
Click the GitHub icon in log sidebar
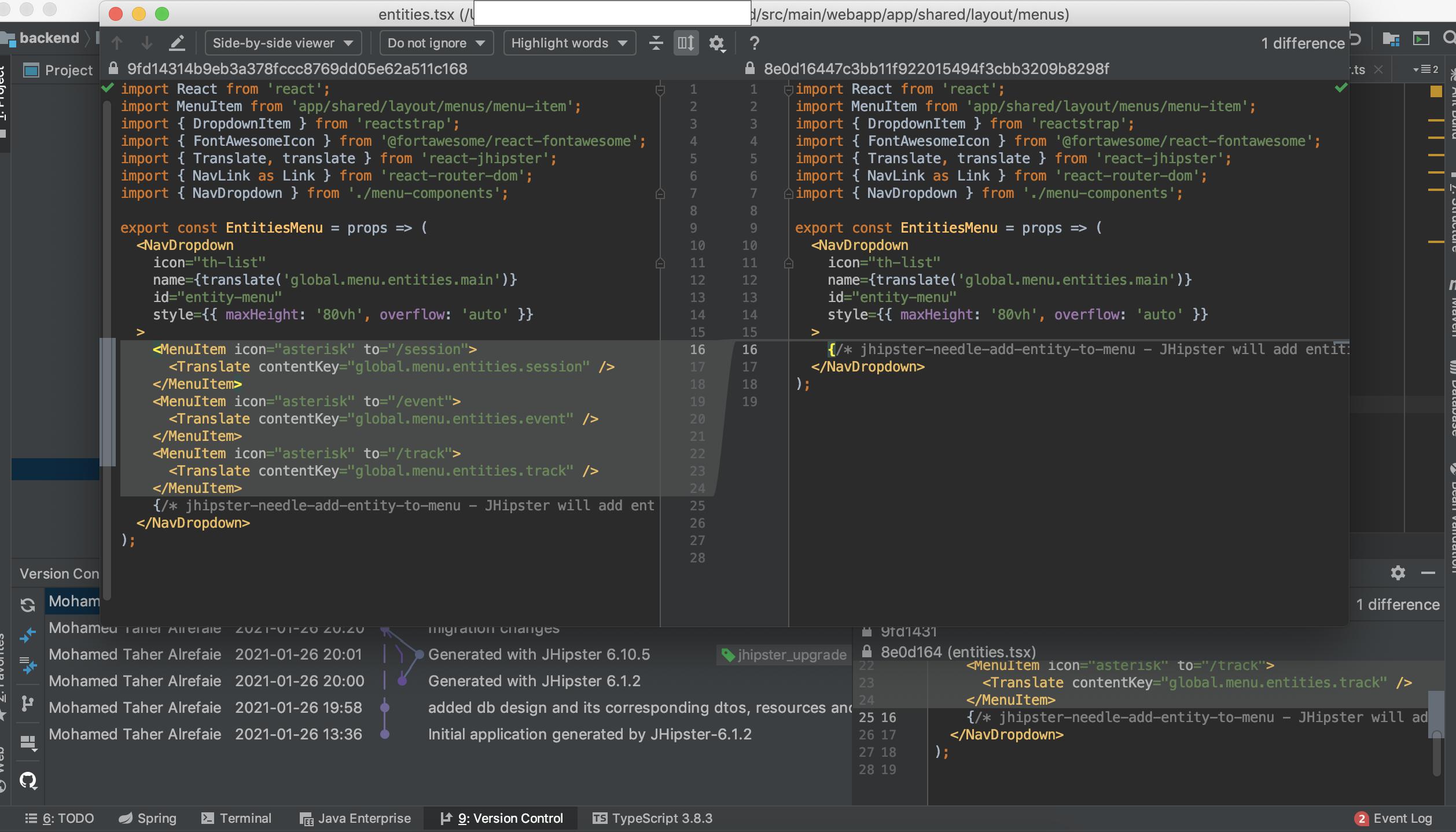pyautogui.click(x=28, y=781)
